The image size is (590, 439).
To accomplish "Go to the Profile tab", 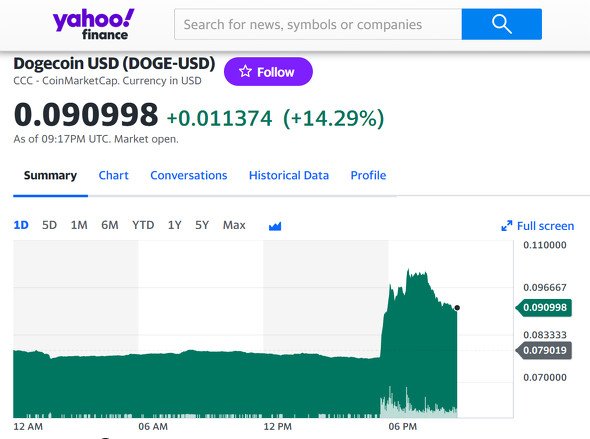I will coord(368,175).
